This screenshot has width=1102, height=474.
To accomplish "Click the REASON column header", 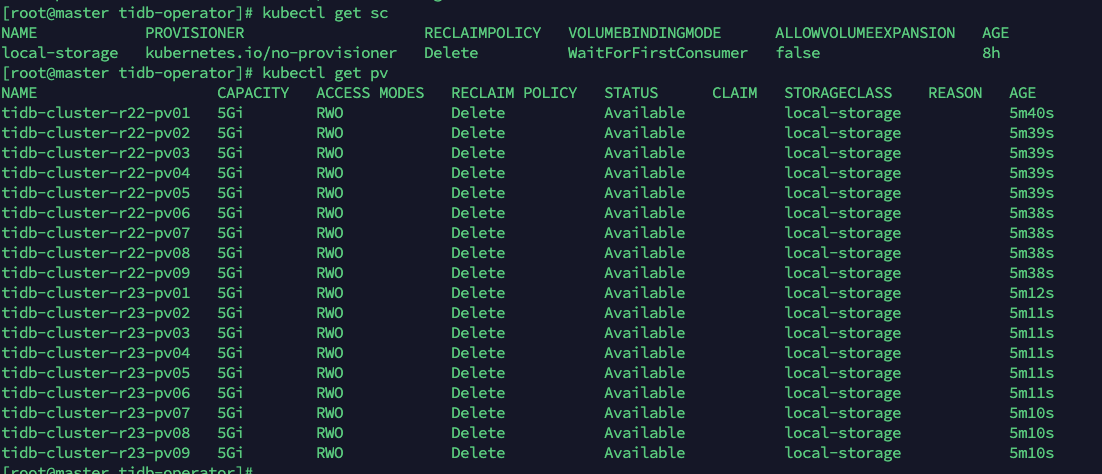I will coord(955,93).
